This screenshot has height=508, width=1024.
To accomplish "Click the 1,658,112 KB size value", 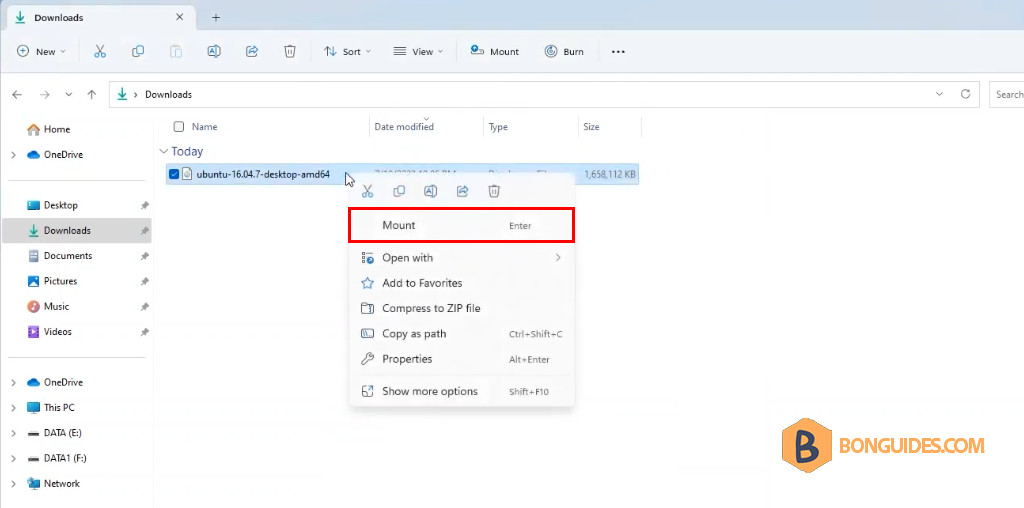I will [610, 174].
